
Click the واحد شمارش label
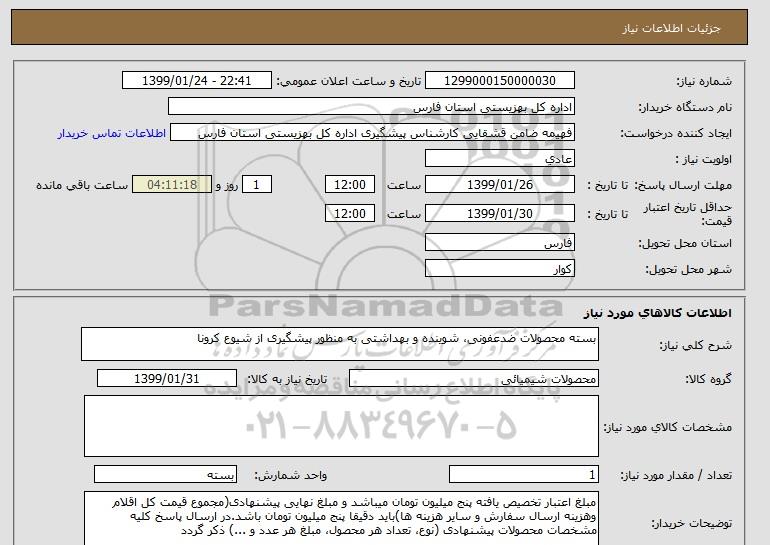click(291, 475)
